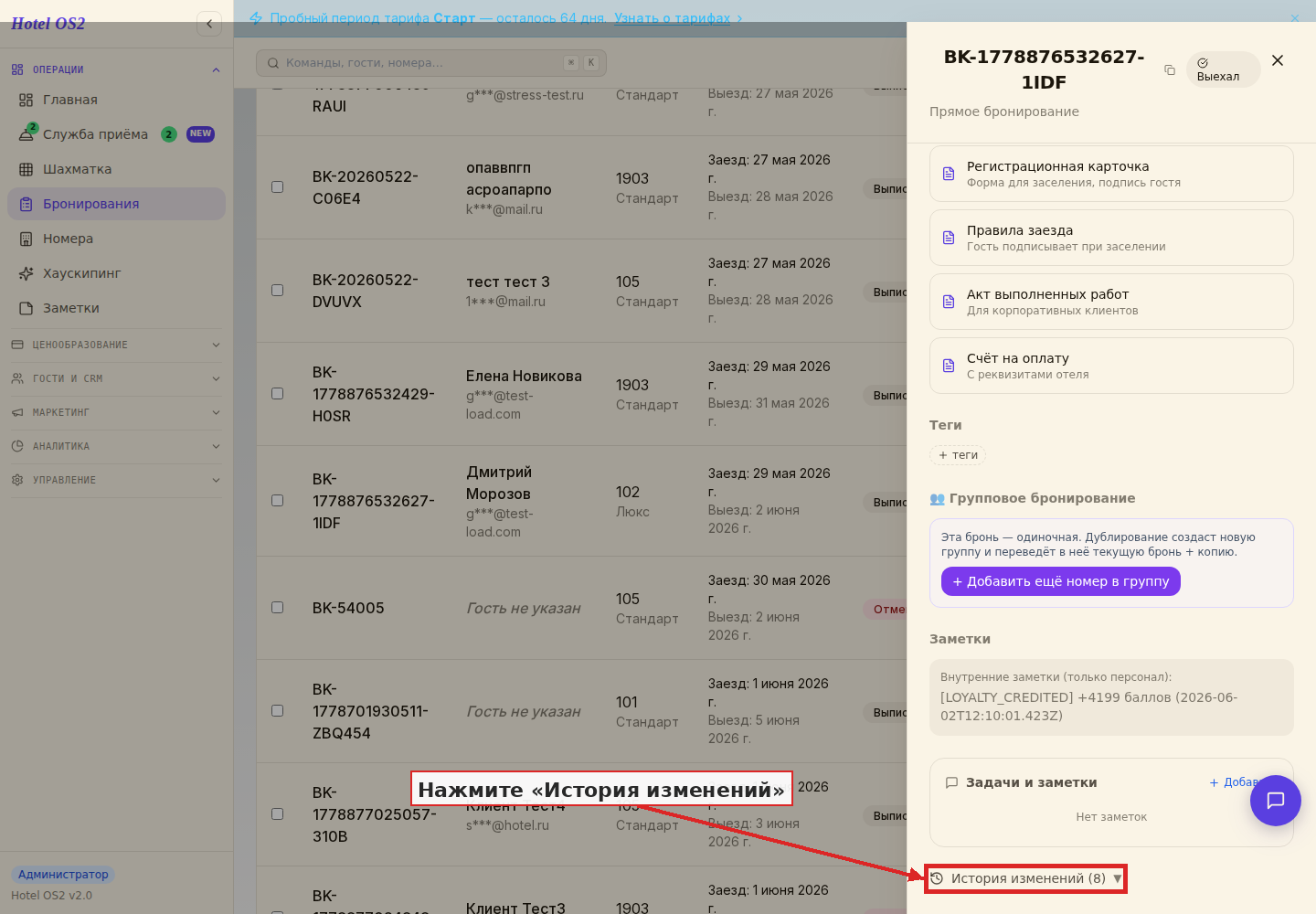Add a tag via + теги chip
The image size is (1316, 914).
click(x=958, y=455)
